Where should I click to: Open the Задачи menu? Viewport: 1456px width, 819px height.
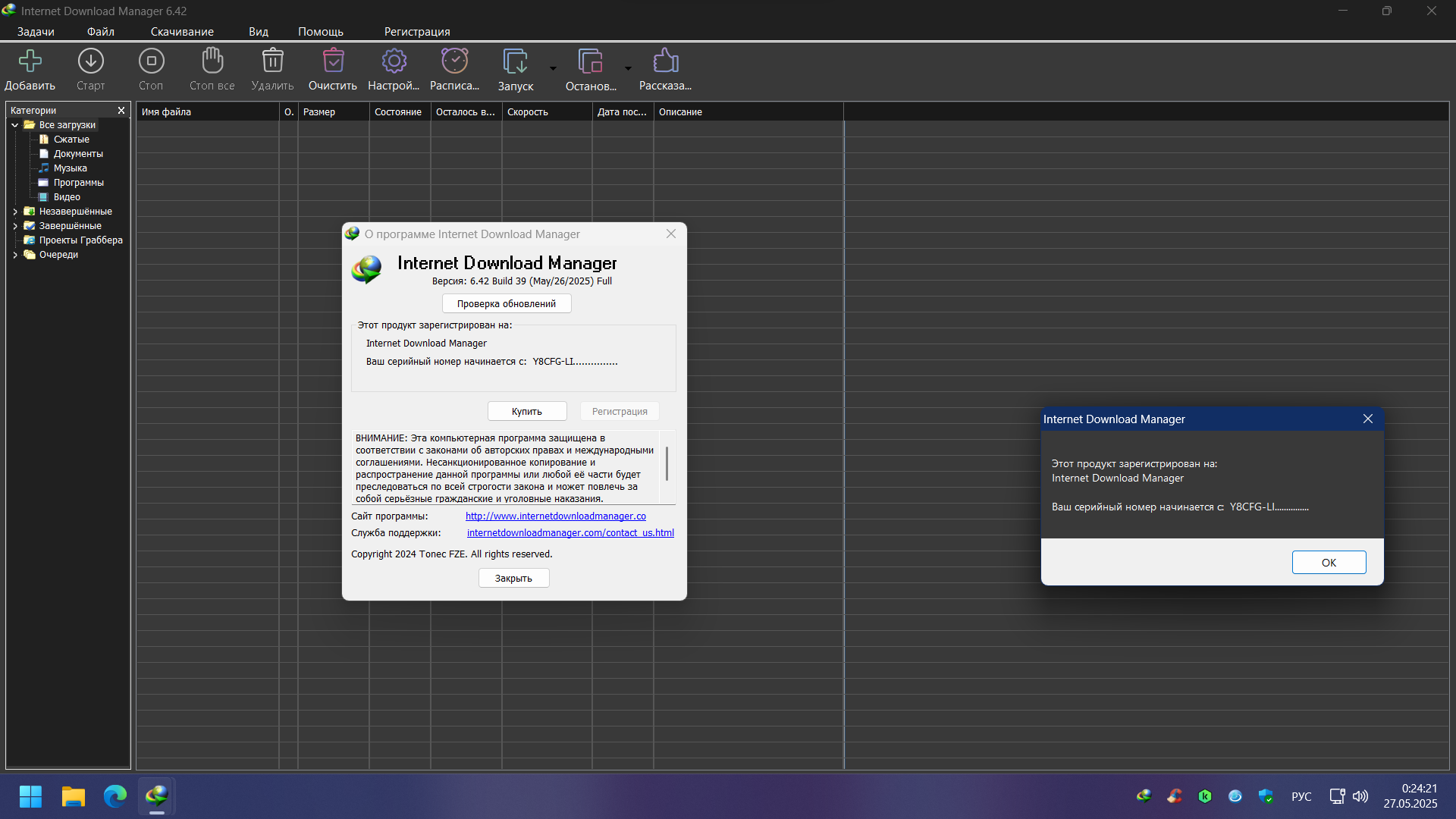coord(36,32)
